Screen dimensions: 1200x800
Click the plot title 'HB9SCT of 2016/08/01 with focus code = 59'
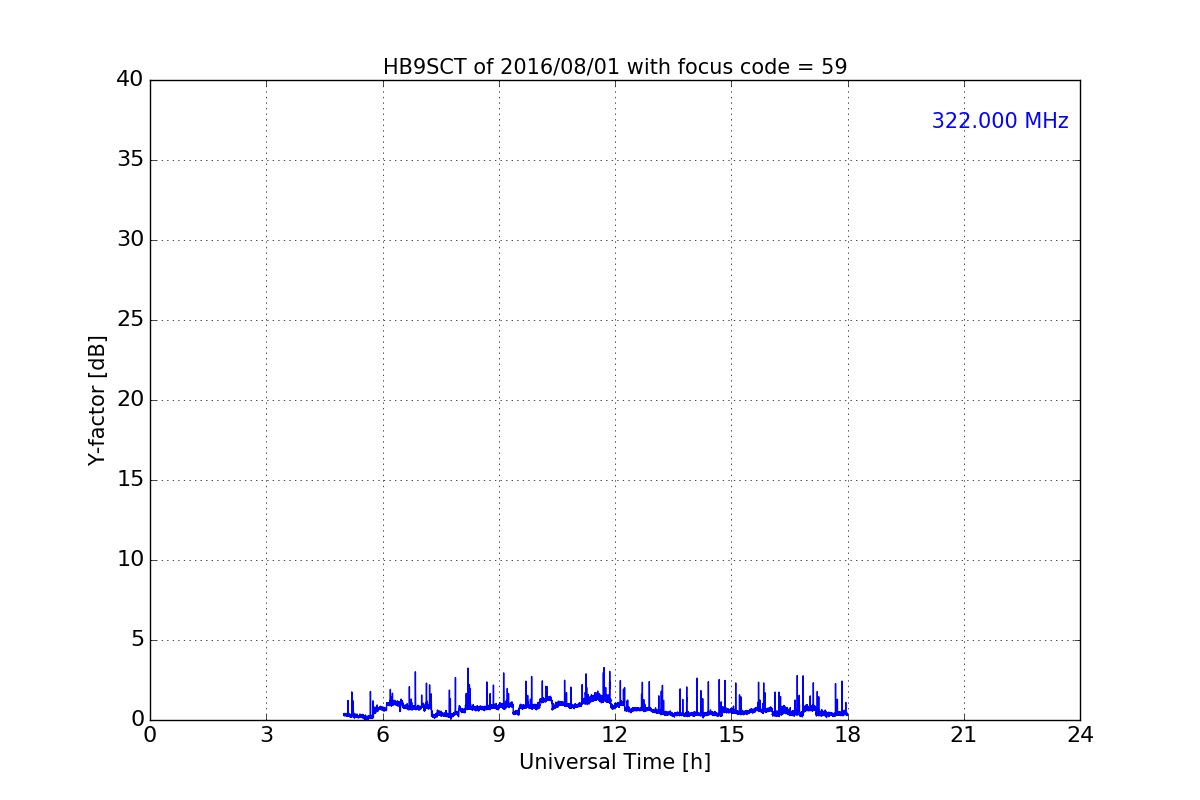click(x=615, y=67)
